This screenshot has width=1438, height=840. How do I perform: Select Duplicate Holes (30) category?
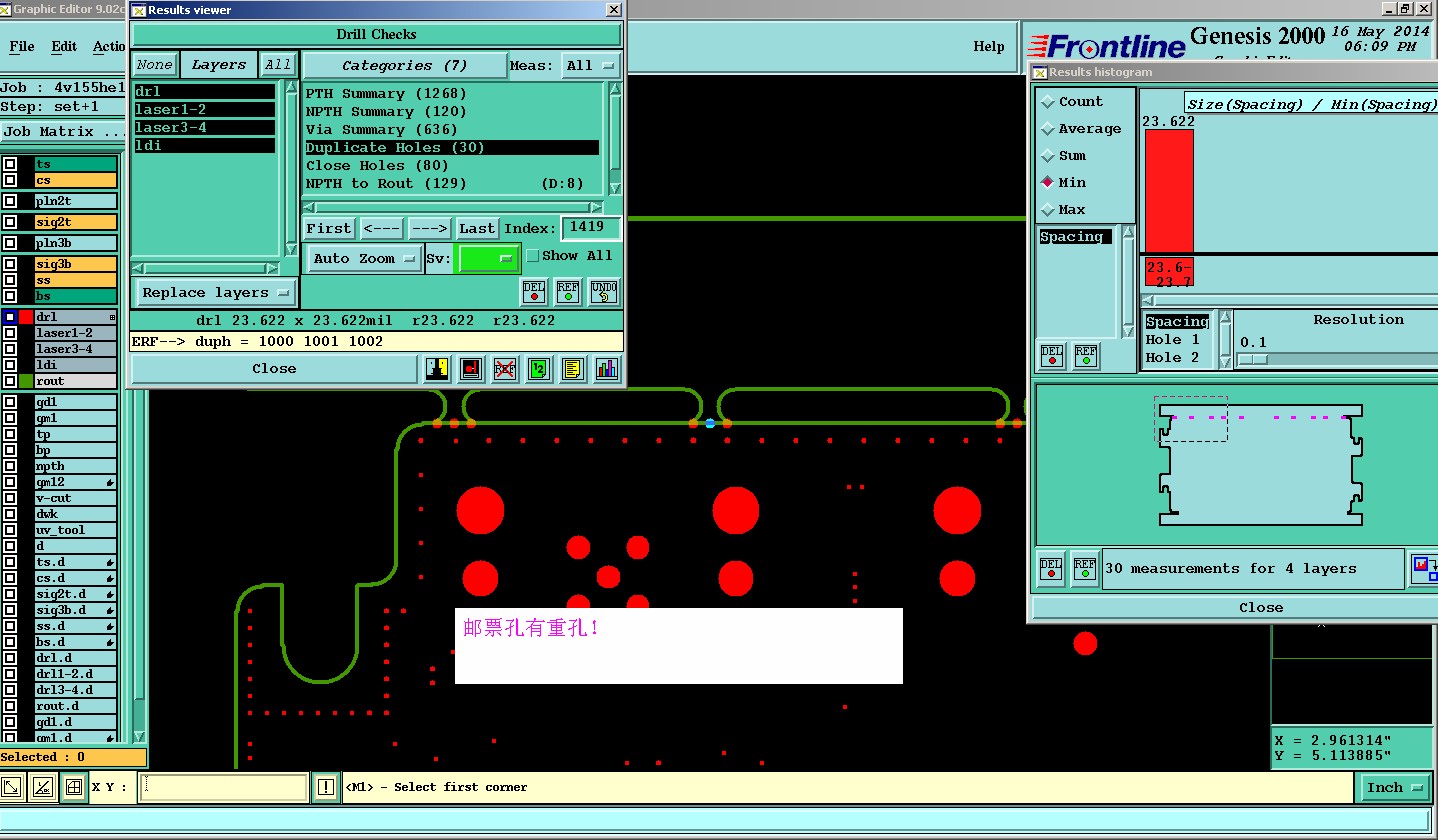pos(452,148)
